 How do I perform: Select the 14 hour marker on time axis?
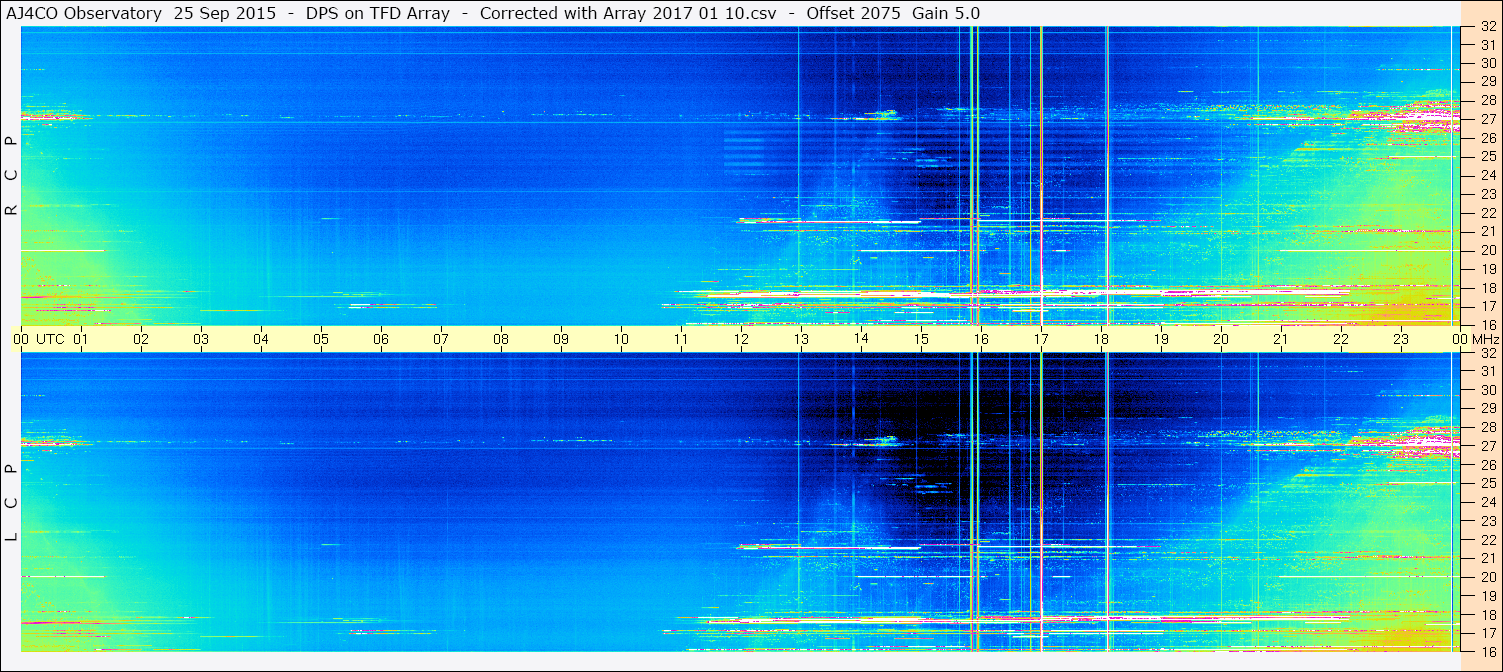861,339
